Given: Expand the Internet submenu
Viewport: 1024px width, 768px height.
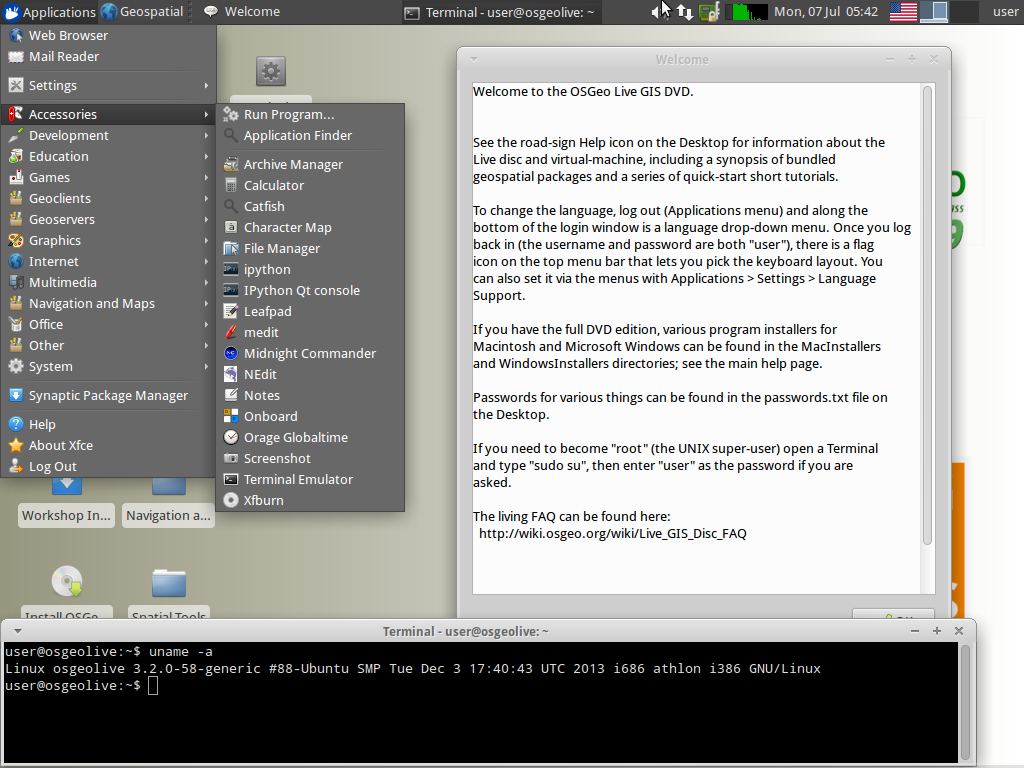Looking at the screenshot, I should pyautogui.click(x=108, y=261).
